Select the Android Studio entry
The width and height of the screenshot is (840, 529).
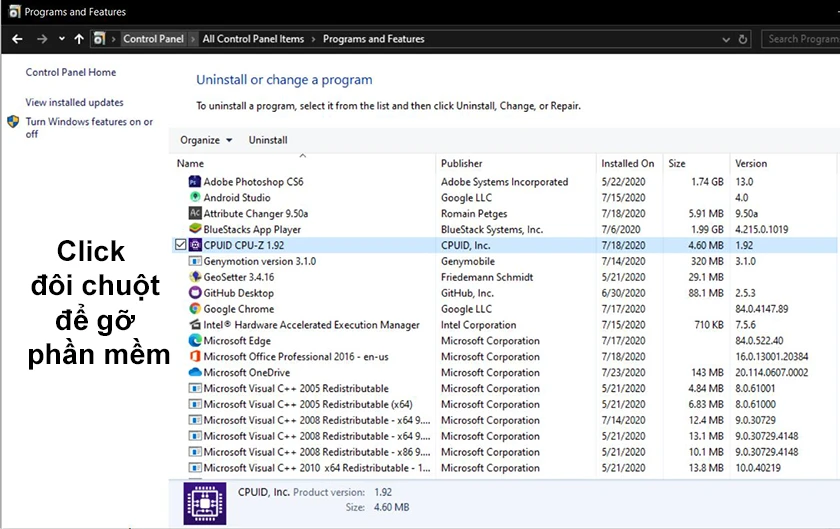tap(237, 197)
